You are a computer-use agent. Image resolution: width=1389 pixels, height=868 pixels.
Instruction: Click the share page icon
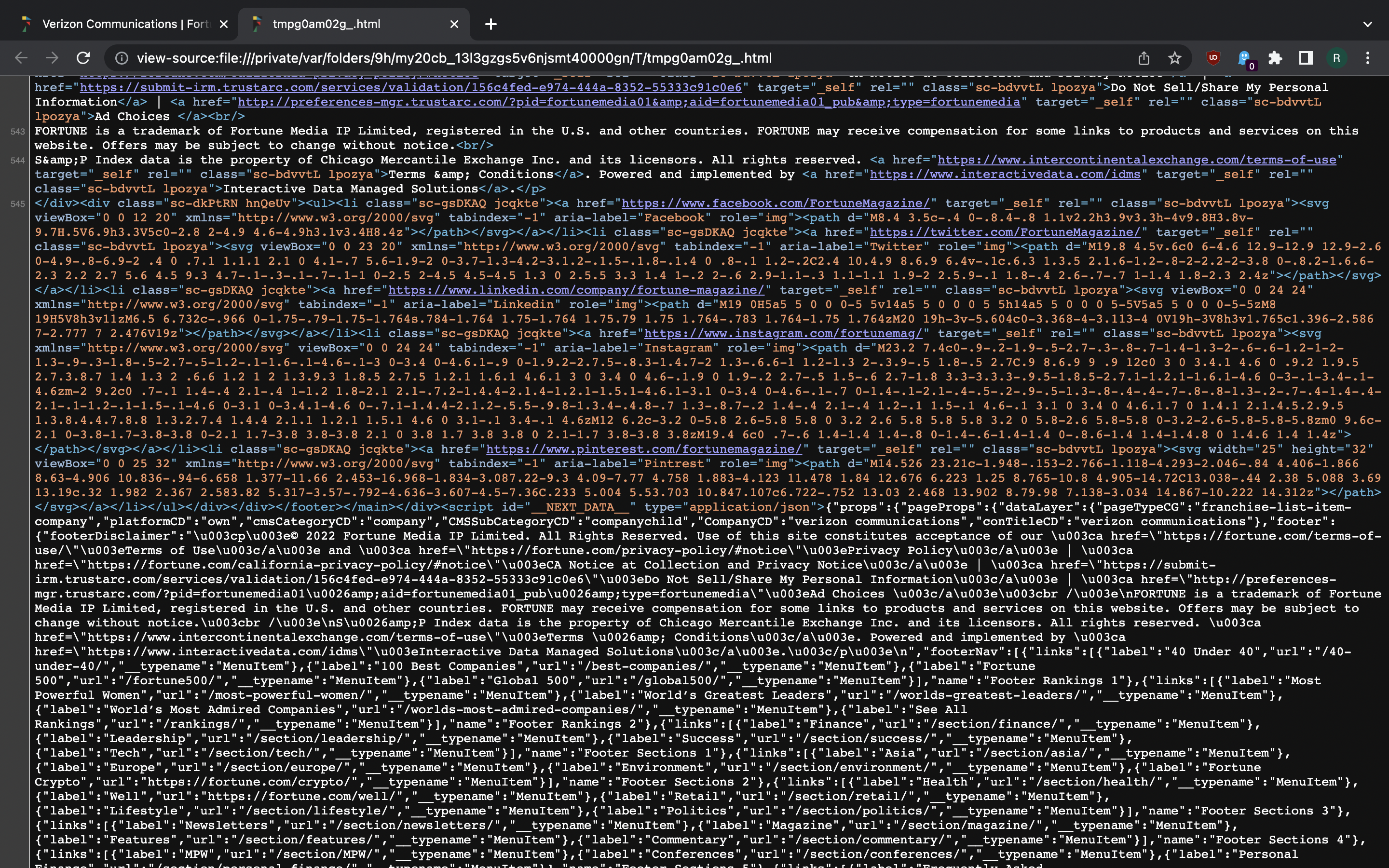[x=1144, y=58]
